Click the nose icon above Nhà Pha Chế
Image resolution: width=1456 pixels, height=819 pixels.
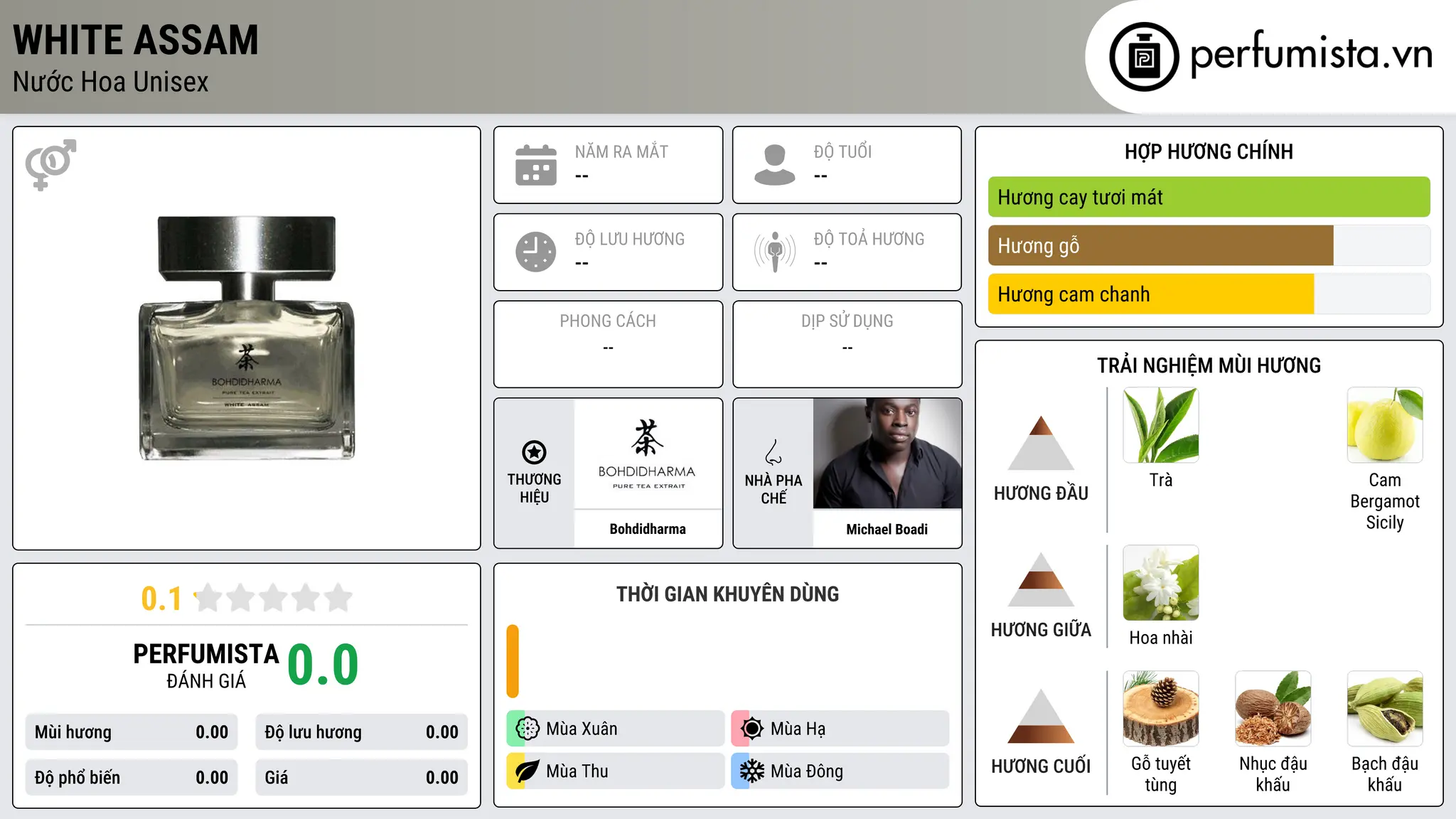click(x=773, y=452)
